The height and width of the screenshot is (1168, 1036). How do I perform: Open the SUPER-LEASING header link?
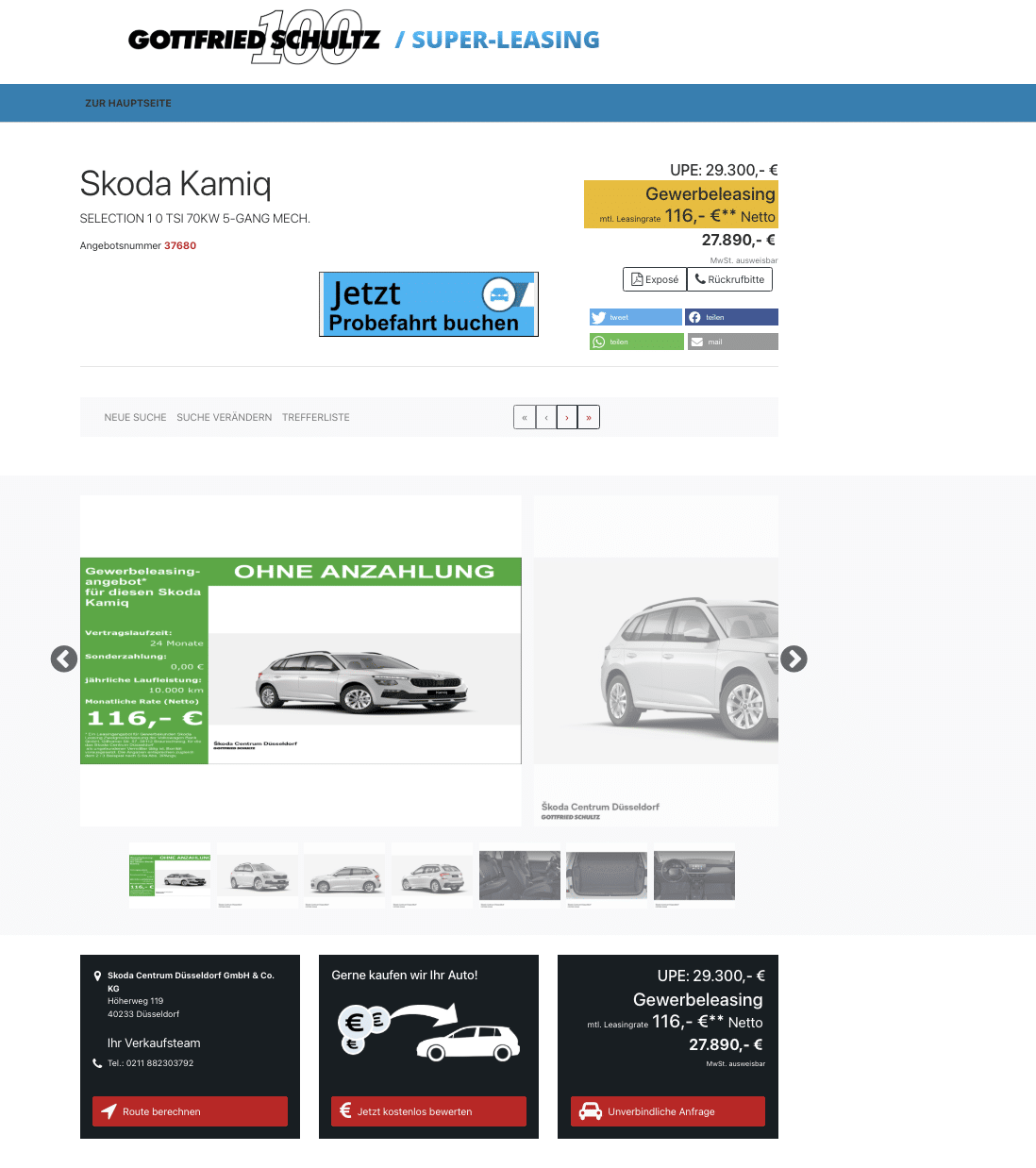point(497,40)
